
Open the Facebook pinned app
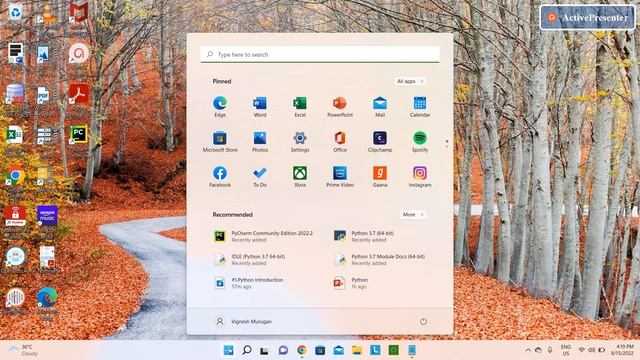(220, 177)
